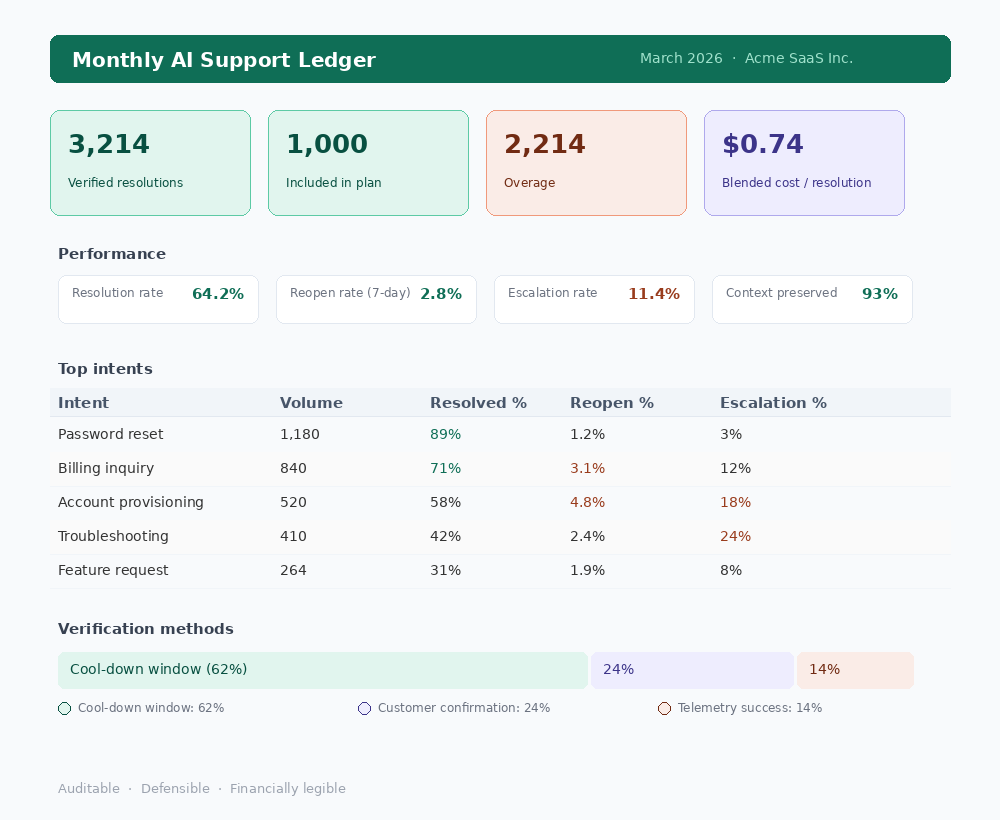Viewport: 1000px width, 820px height.
Task: Select the 24% purple bar segment
Action: tap(692, 670)
